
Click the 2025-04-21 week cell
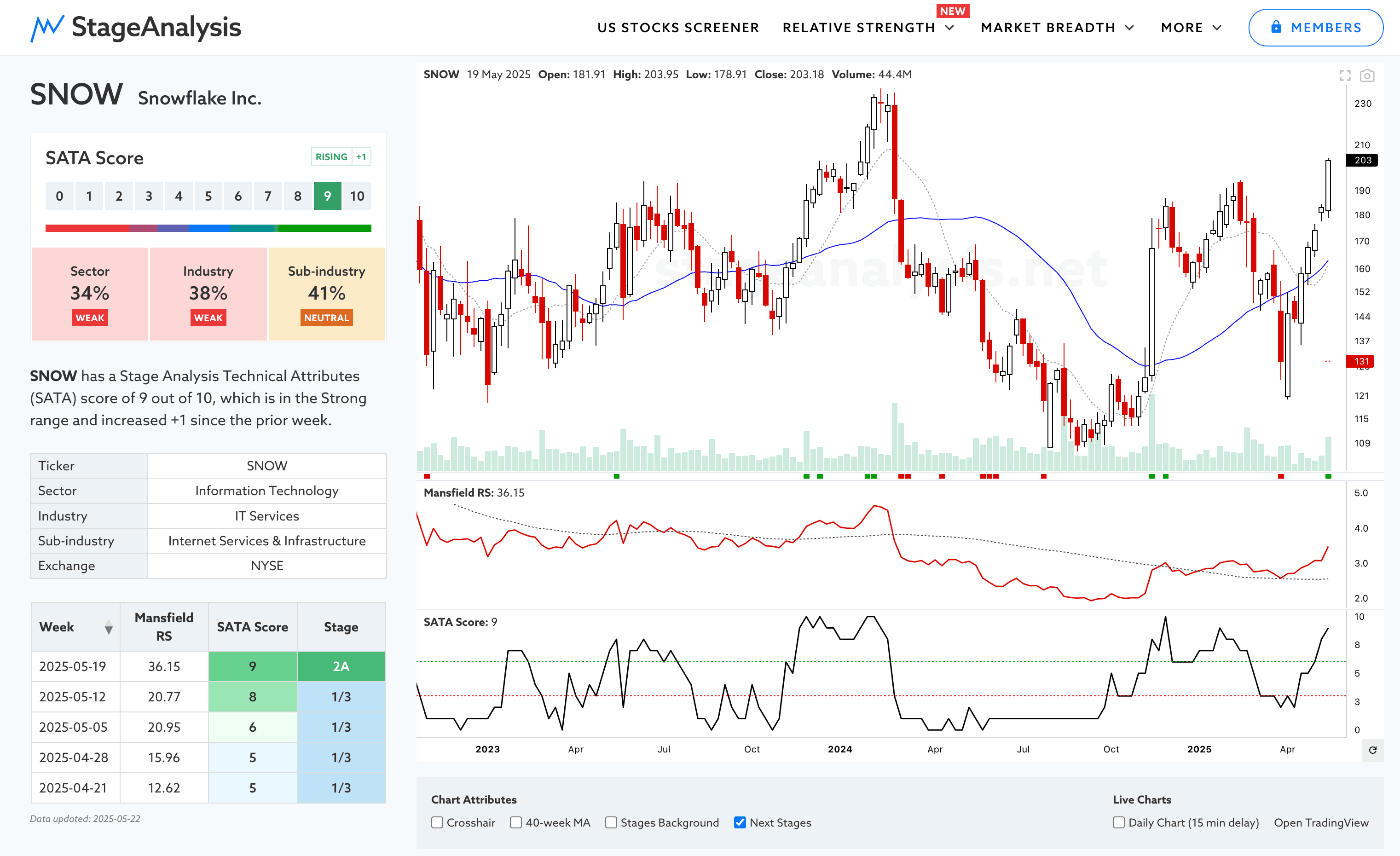[75, 788]
